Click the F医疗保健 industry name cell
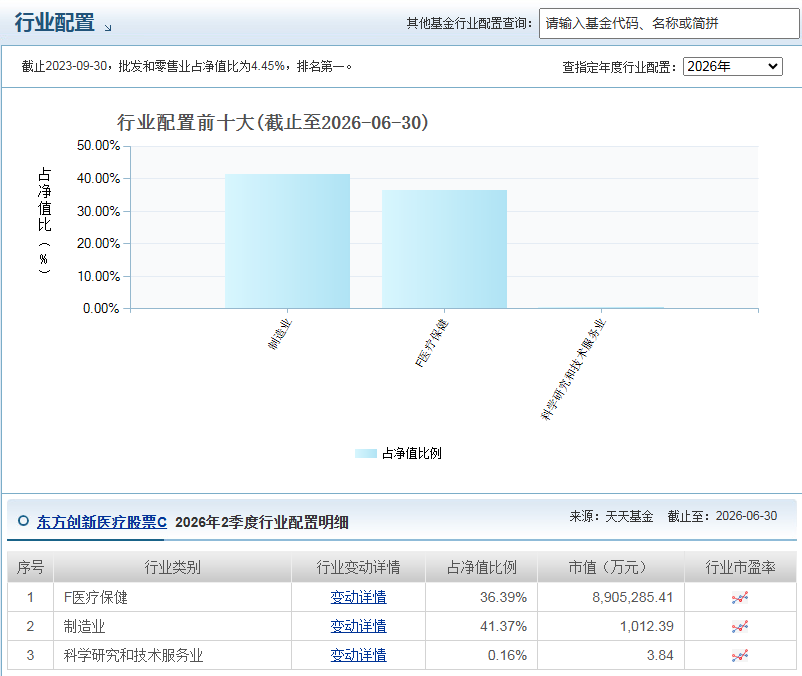802x676 pixels. click(x=96, y=597)
